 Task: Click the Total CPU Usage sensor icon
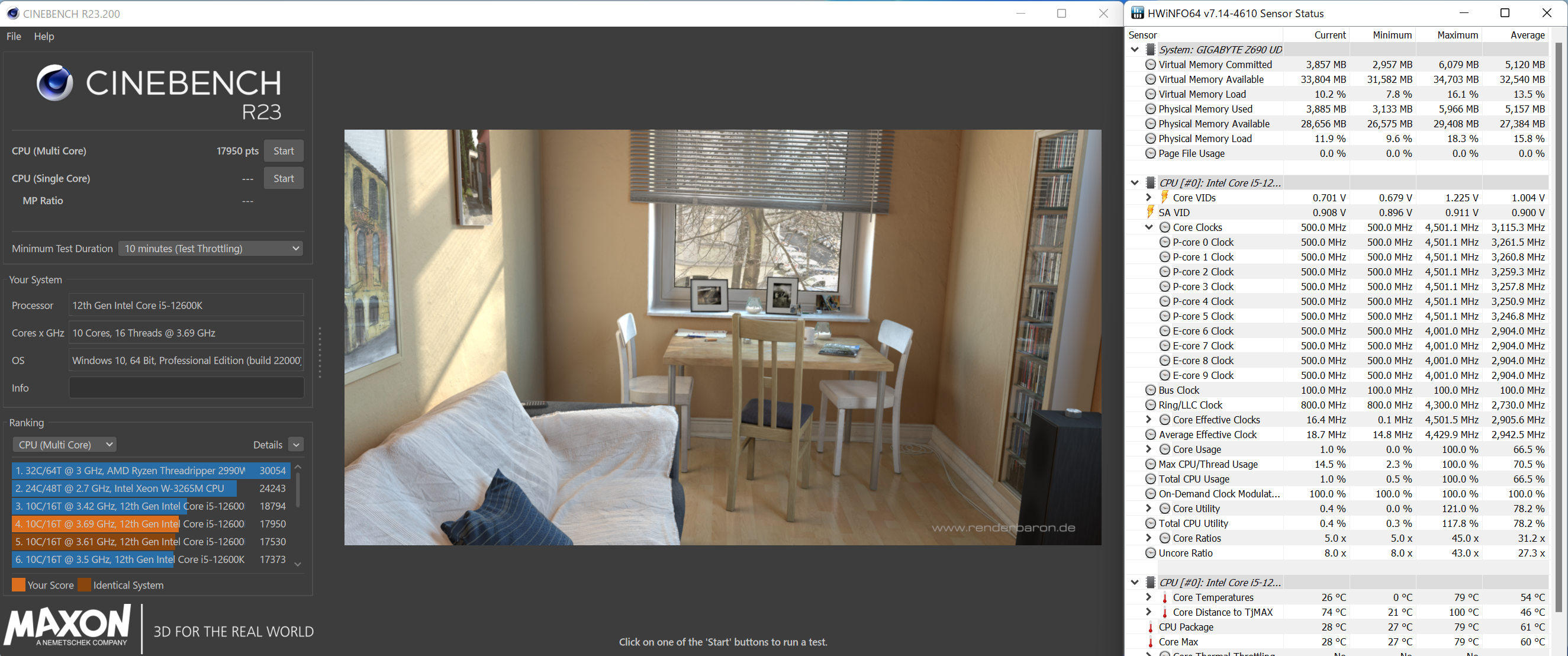[x=1150, y=479]
